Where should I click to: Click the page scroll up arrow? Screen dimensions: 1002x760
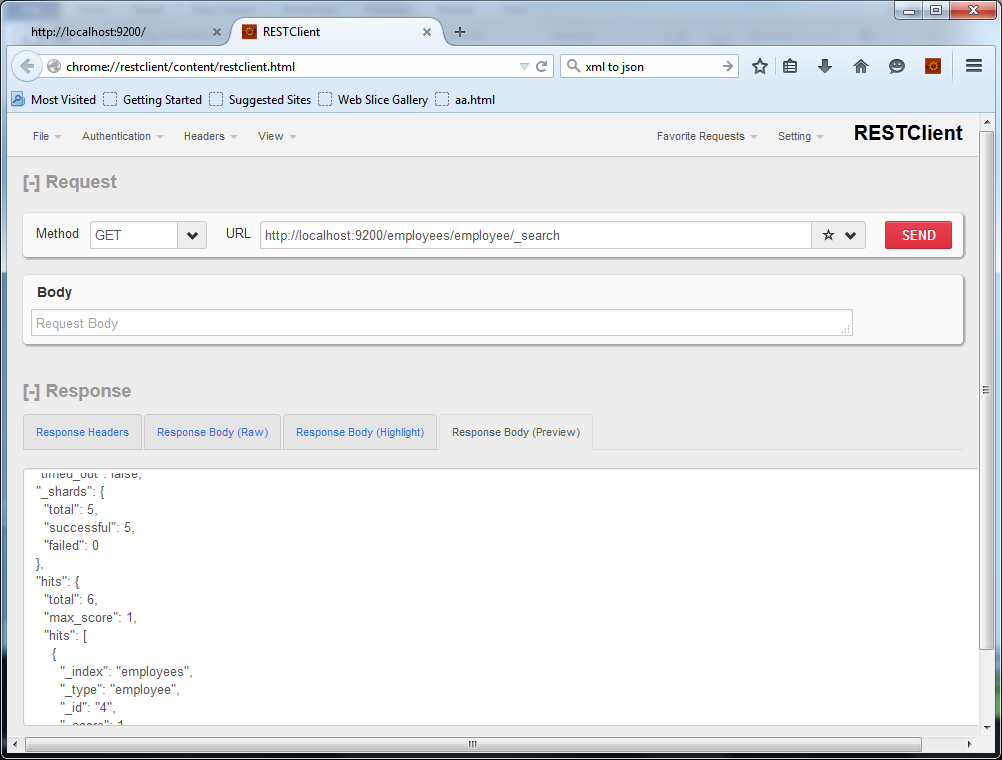tap(987, 121)
